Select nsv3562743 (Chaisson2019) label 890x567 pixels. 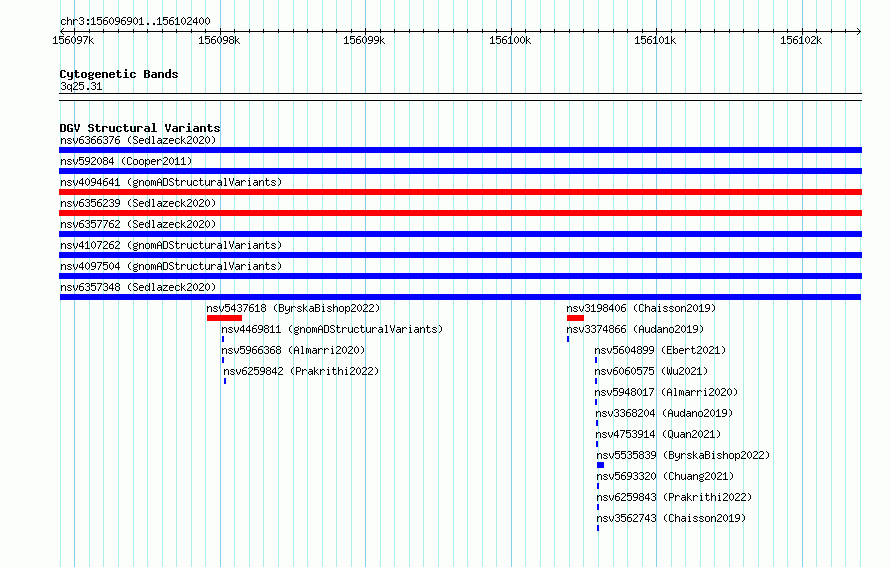pos(671,518)
